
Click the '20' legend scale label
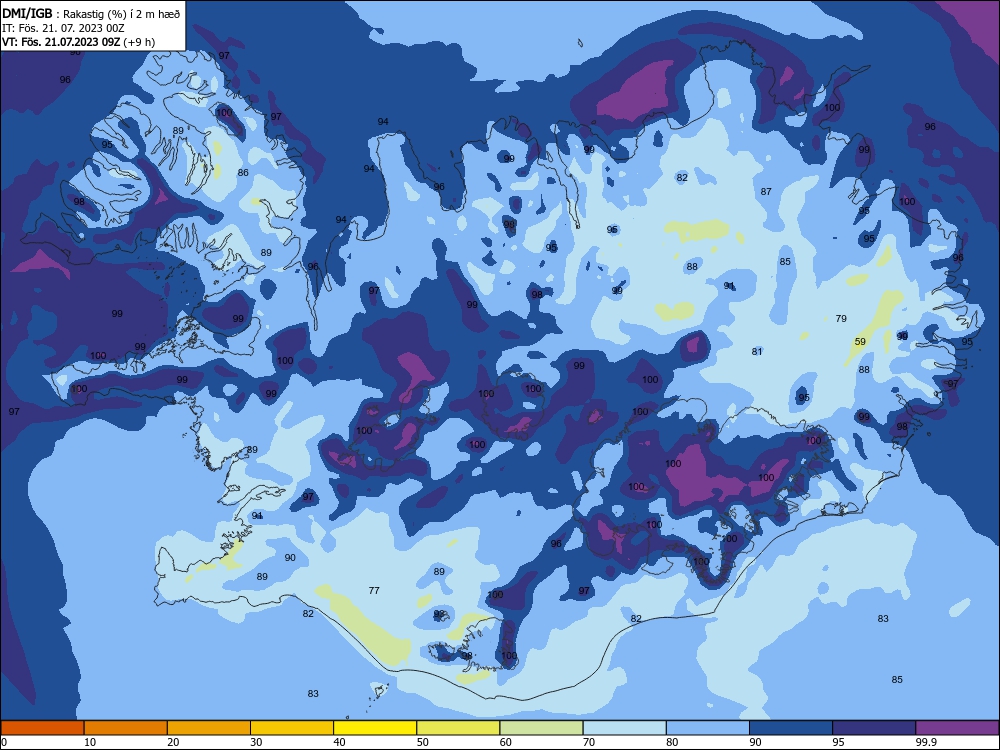point(173,742)
